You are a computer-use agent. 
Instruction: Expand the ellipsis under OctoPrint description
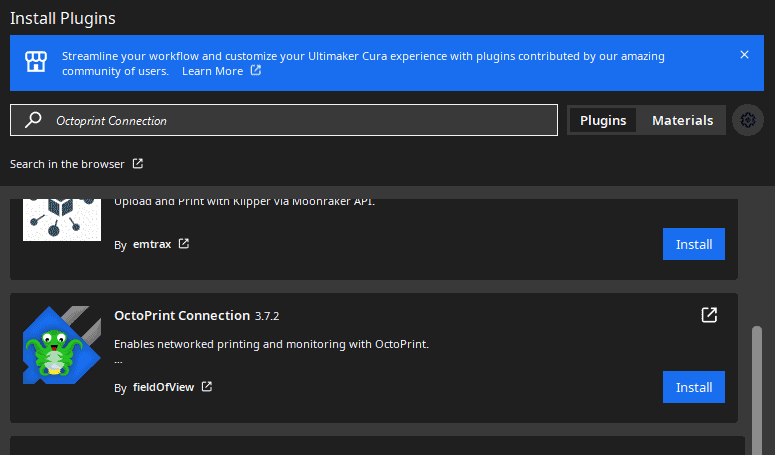point(118,362)
